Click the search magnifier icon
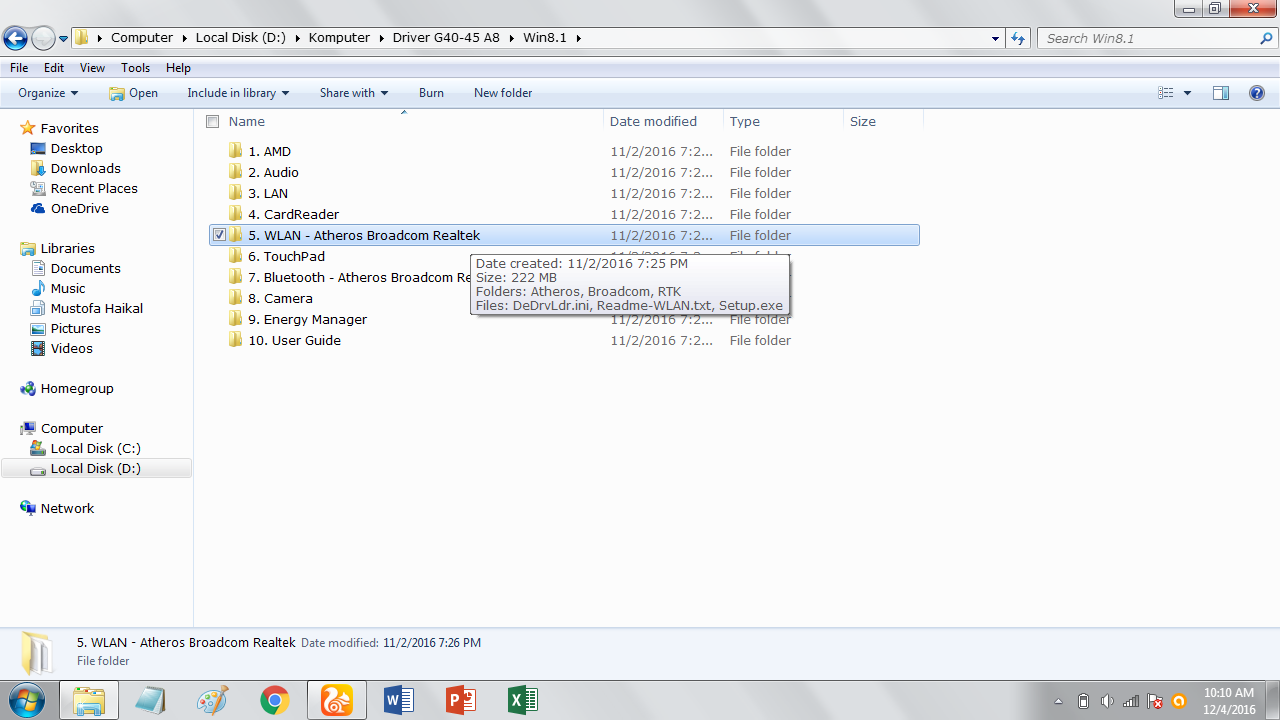The height and width of the screenshot is (720, 1280). click(x=1266, y=38)
